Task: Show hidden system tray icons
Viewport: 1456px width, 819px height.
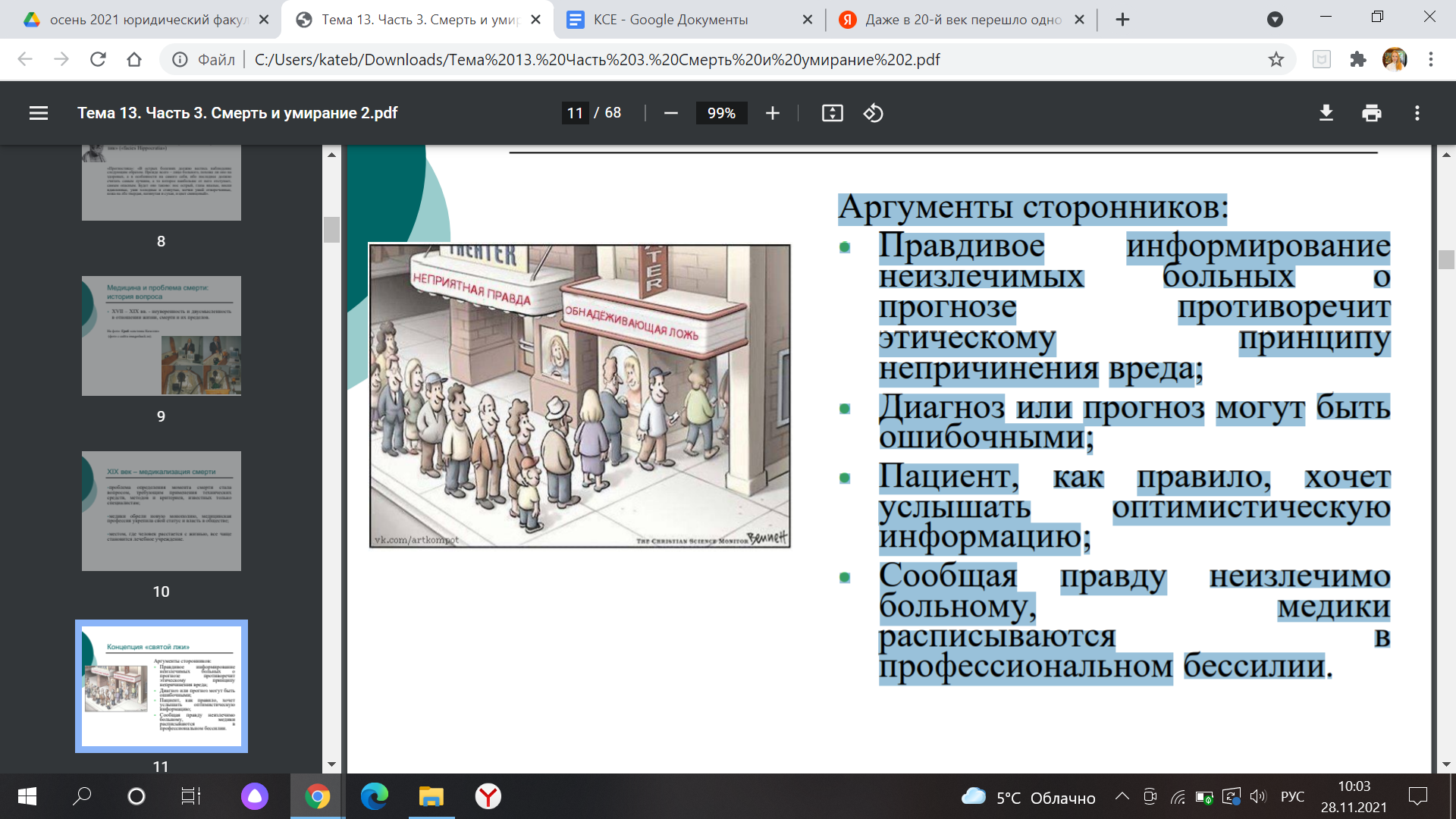Action: point(1122,796)
